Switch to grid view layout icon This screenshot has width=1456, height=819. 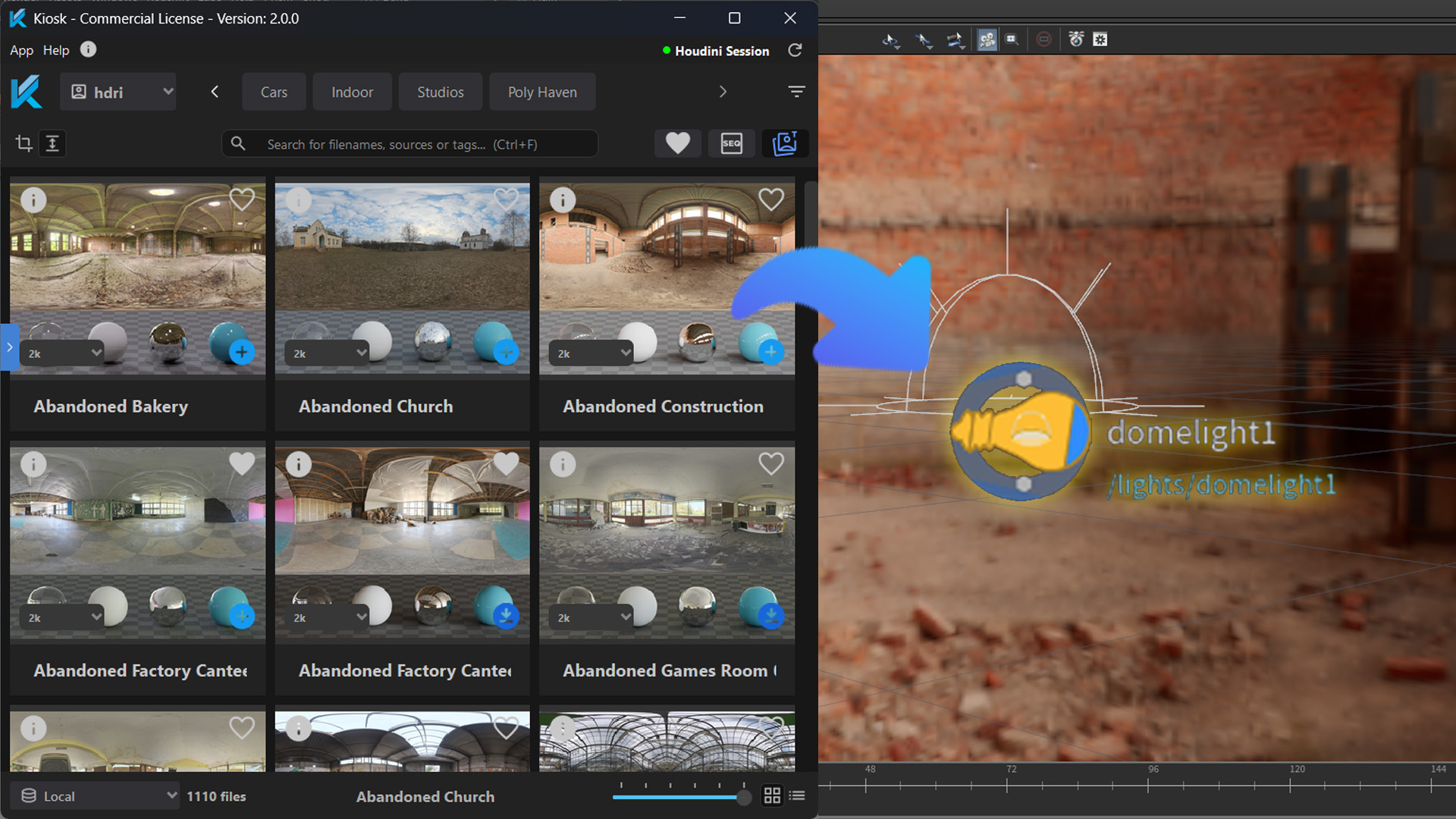pyautogui.click(x=772, y=795)
